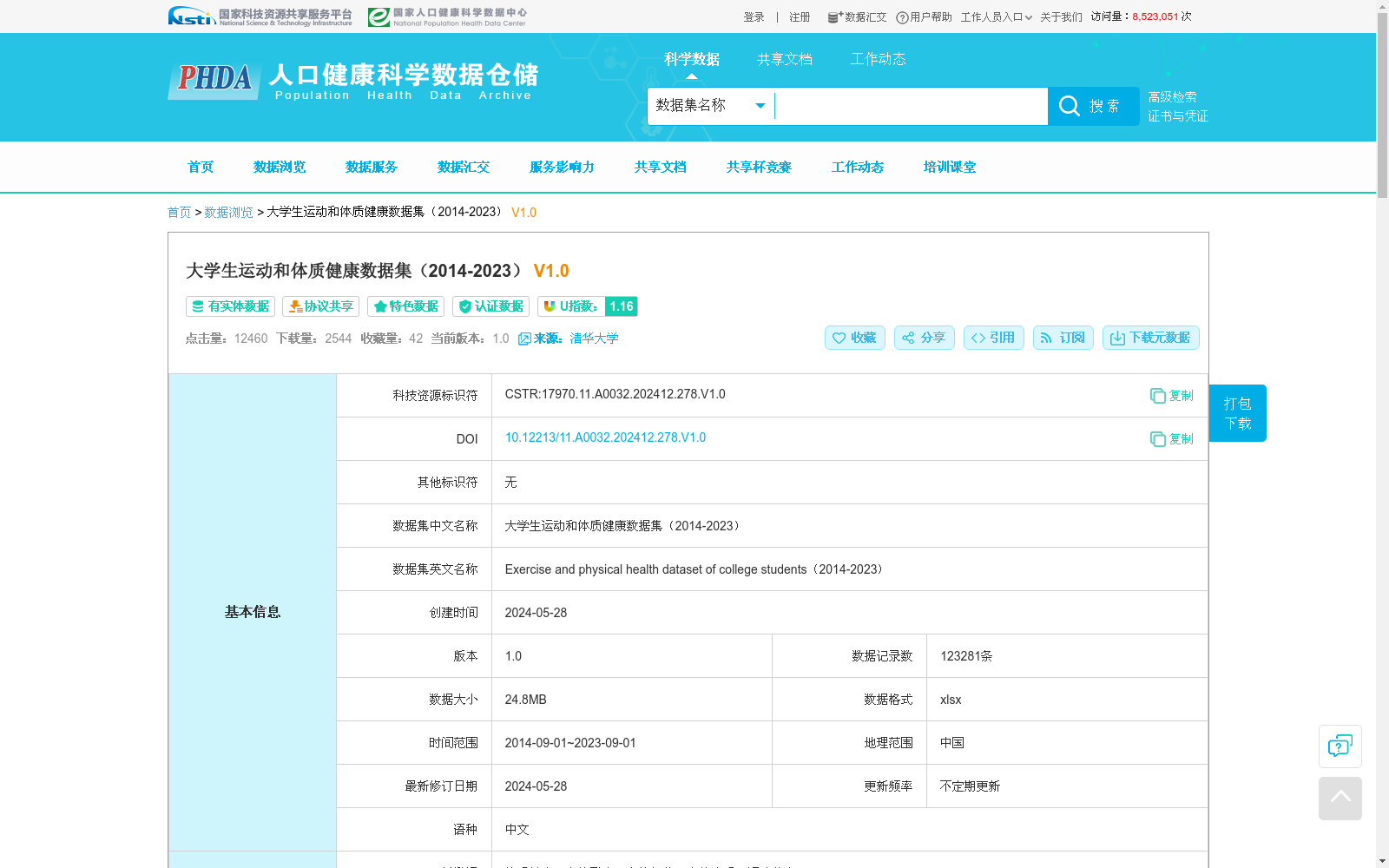
Task: Click 数据浏览 in the breadcrumb
Action: pos(228,213)
